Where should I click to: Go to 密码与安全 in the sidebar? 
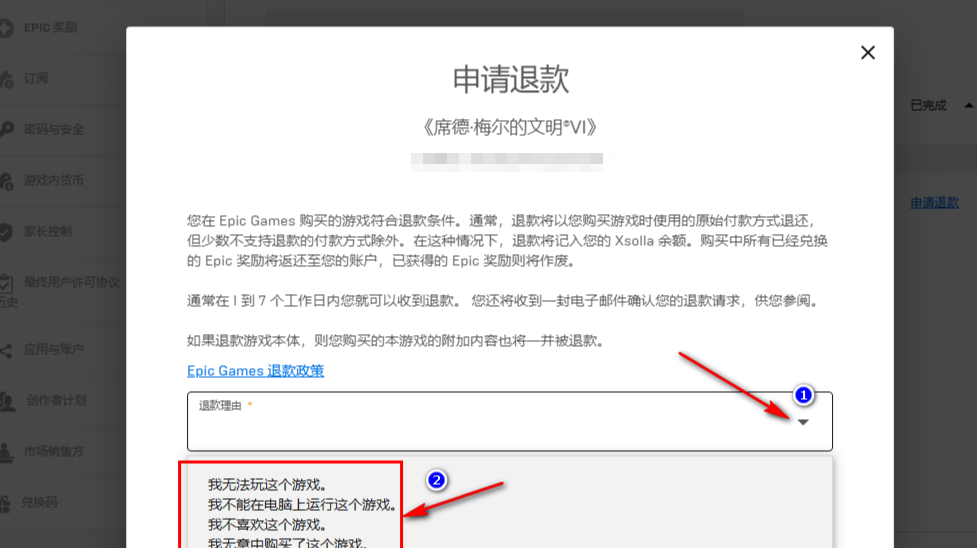(x=54, y=129)
